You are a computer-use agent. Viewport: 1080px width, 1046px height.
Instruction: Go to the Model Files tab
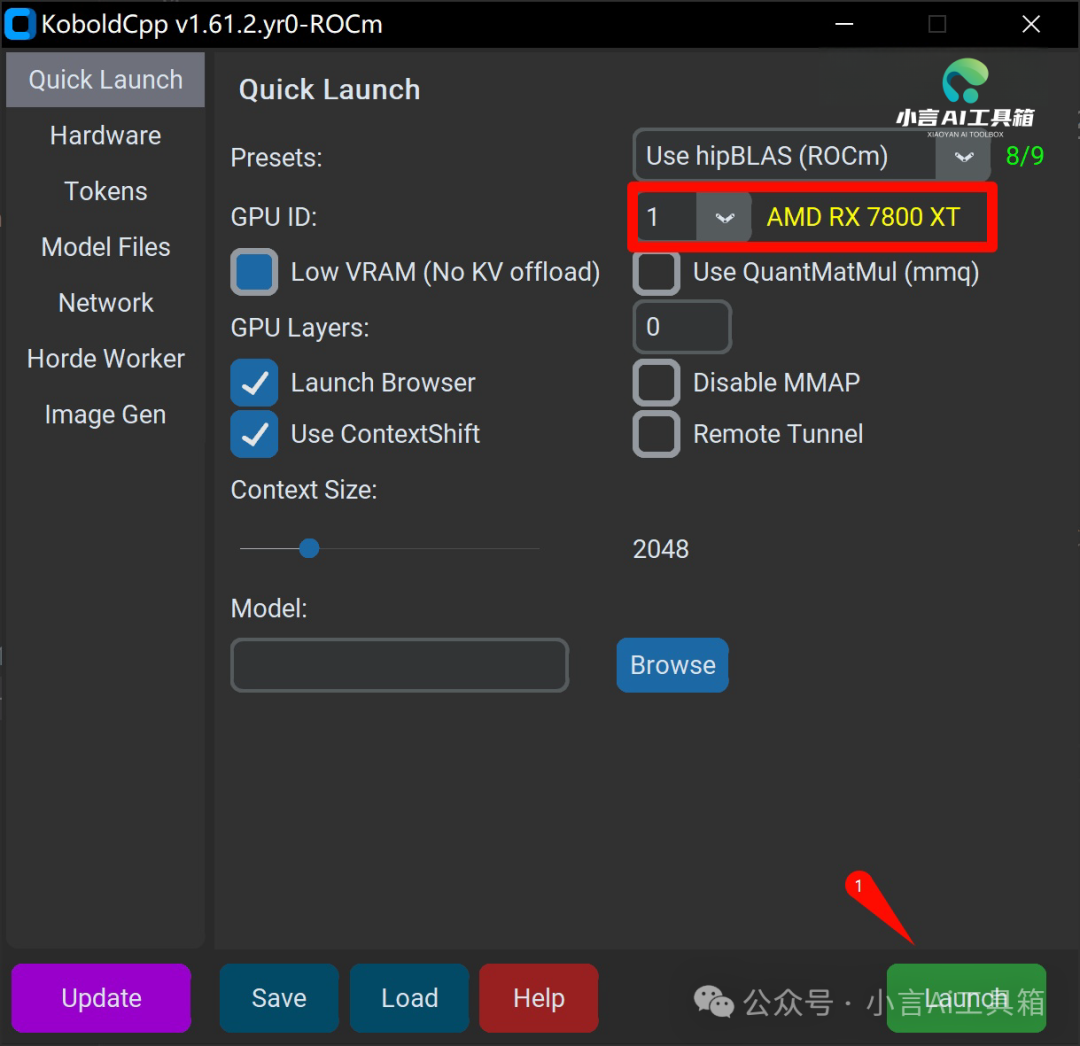pos(105,247)
